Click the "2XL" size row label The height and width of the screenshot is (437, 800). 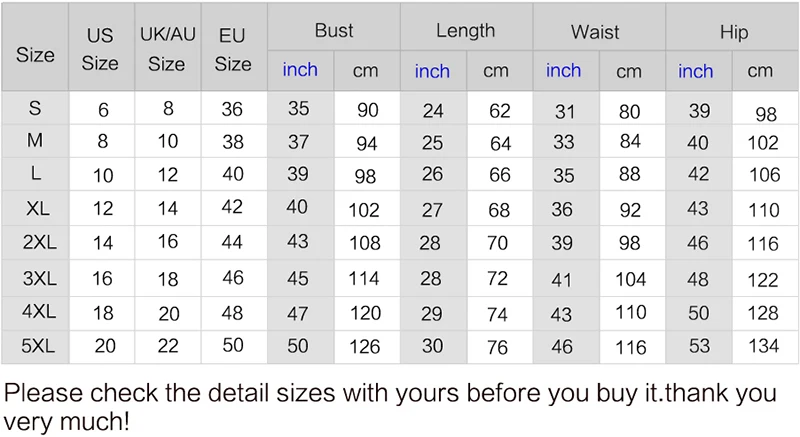[36, 242]
